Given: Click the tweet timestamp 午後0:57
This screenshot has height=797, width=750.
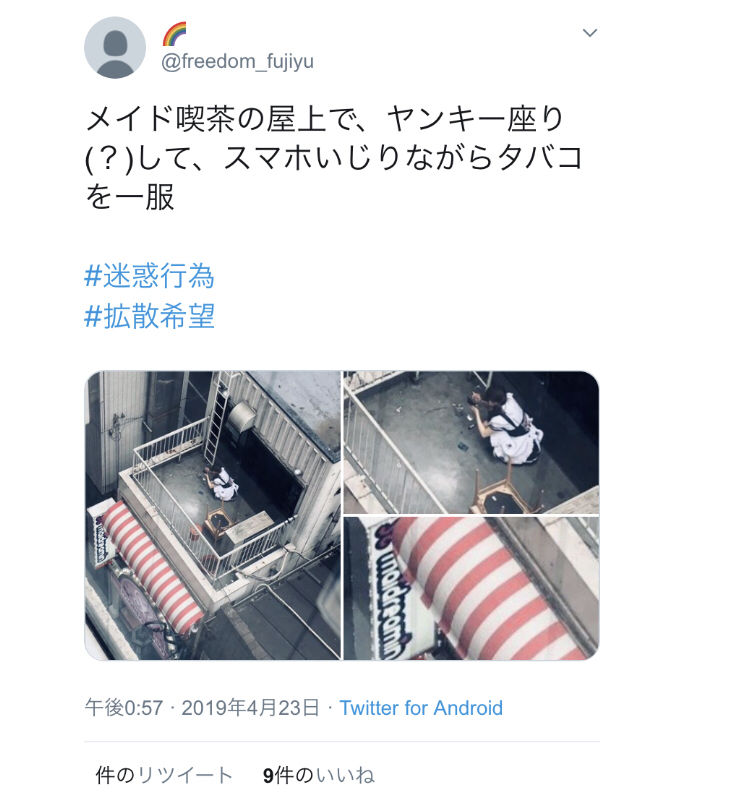Looking at the screenshot, I should [124, 708].
